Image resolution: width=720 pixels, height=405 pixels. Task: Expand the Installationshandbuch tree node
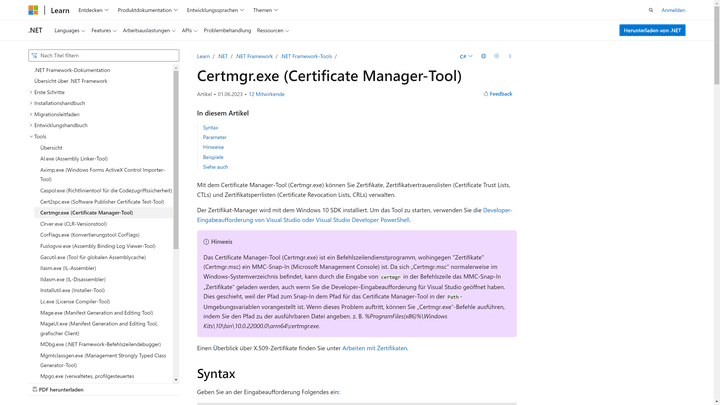coord(31,103)
